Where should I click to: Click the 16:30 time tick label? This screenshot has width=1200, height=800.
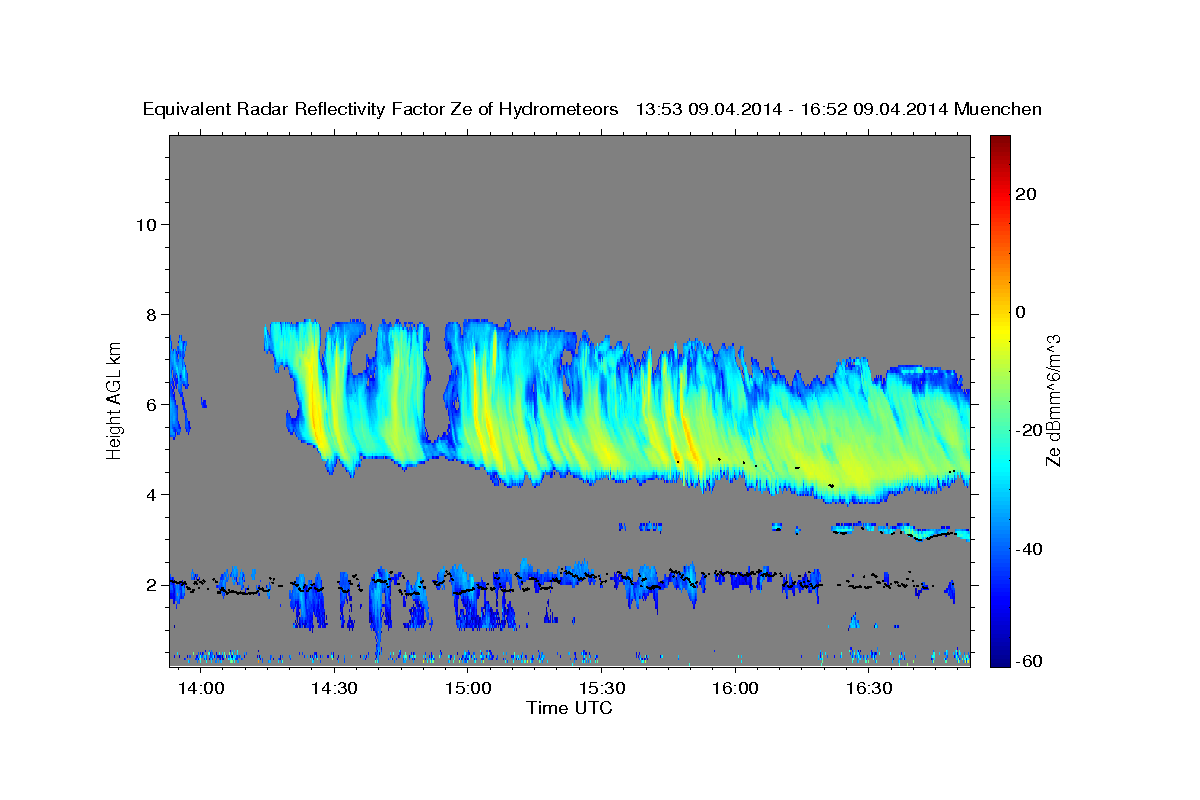869,688
